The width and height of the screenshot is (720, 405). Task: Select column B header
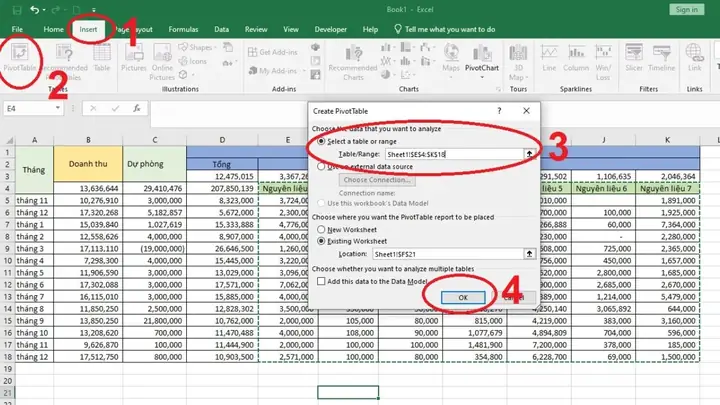click(x=88, y=140)
